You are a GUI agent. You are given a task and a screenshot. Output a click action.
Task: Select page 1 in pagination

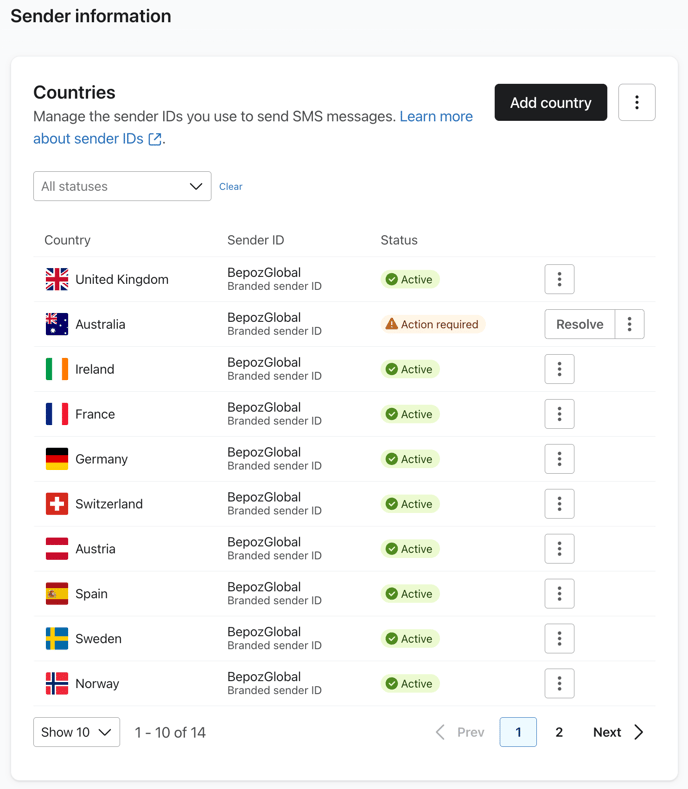[518, 732]
